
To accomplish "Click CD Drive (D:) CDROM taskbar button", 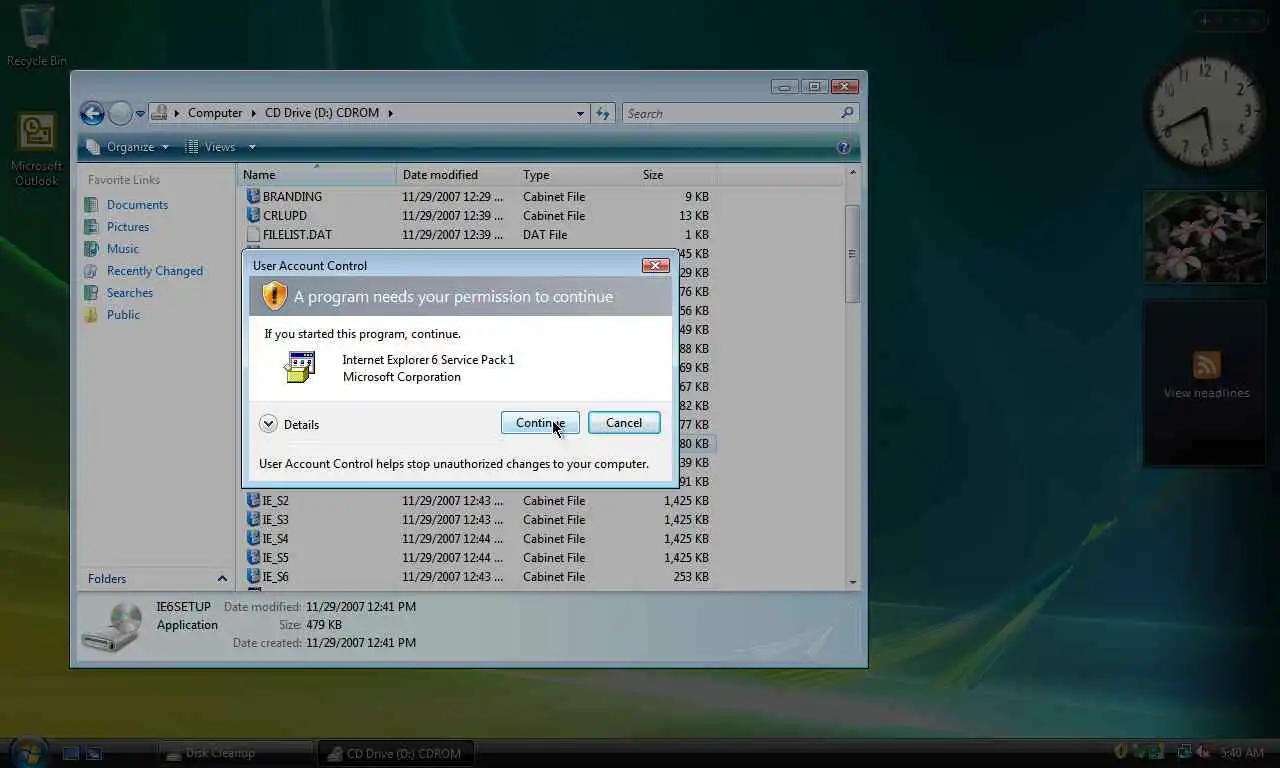I will pyautogui.click(x=396, y=753).
